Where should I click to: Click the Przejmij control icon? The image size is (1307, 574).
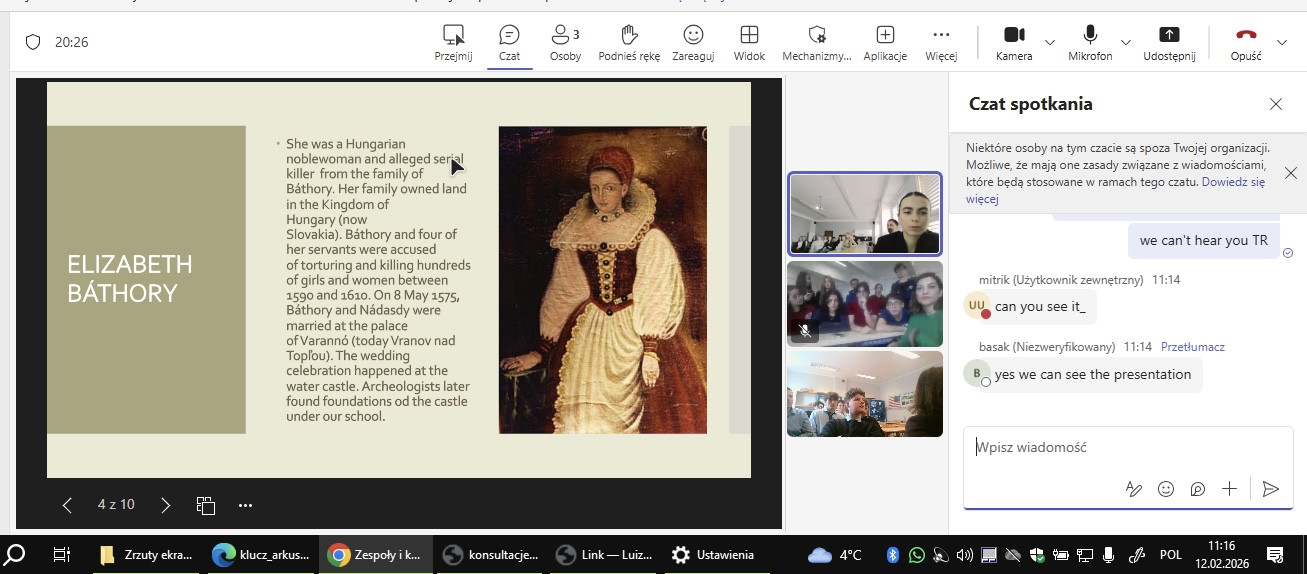pyautogui.click(x=453, y=35)
